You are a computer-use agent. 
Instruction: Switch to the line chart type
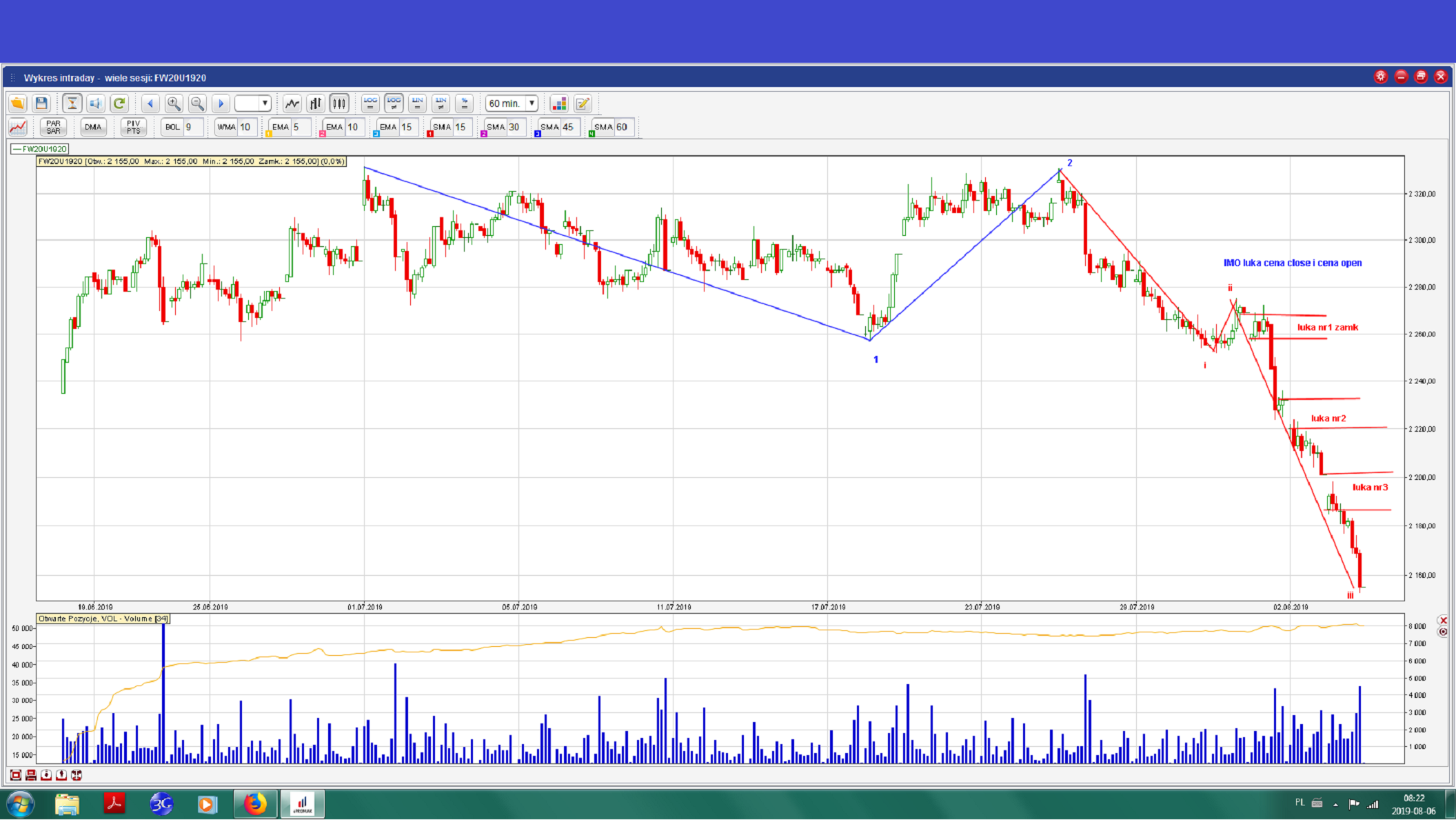(292, 103)
